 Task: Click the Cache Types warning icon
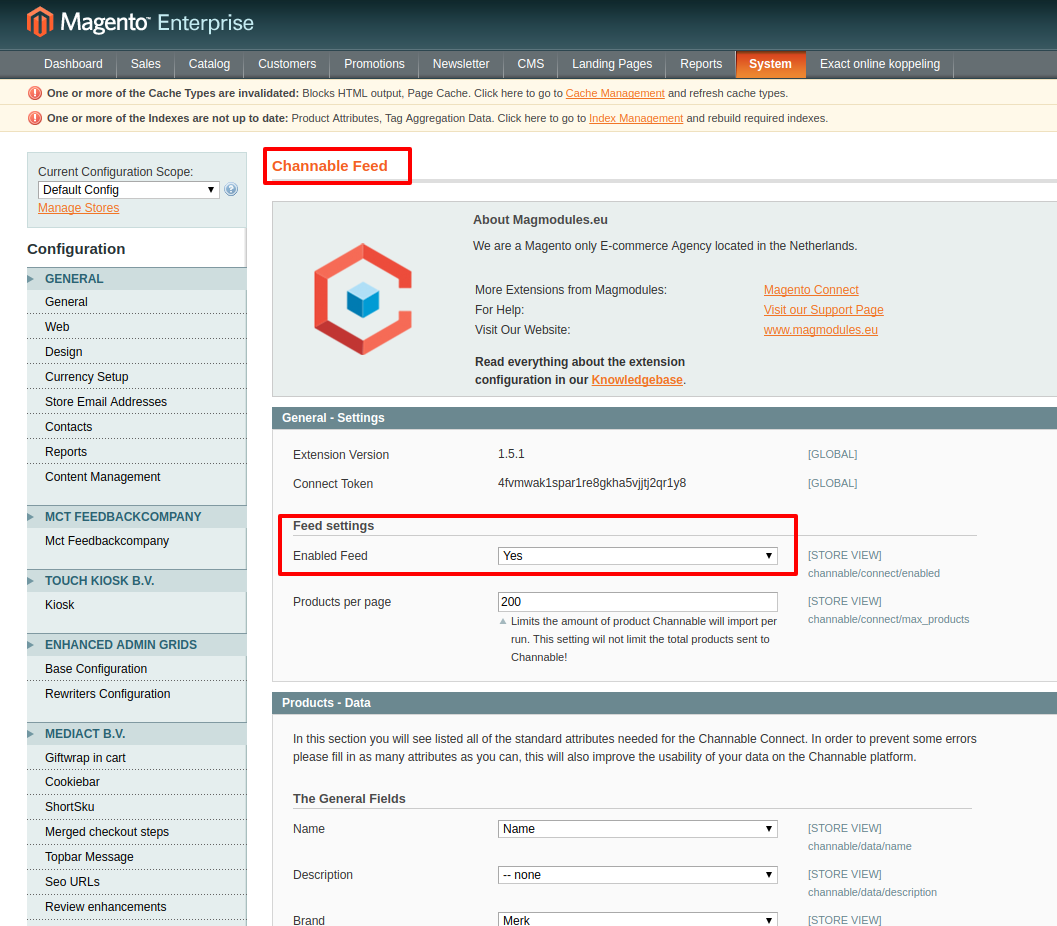coord(35,93)
